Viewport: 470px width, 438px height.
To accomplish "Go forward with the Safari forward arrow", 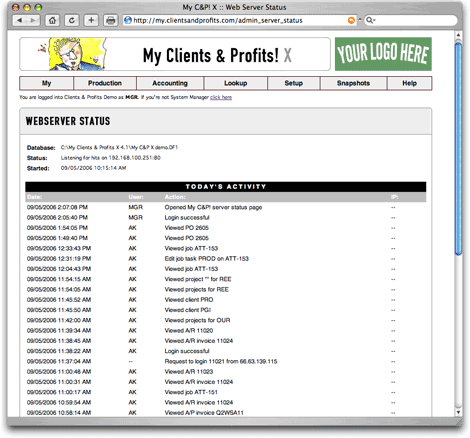I will (x=33, y=20).
